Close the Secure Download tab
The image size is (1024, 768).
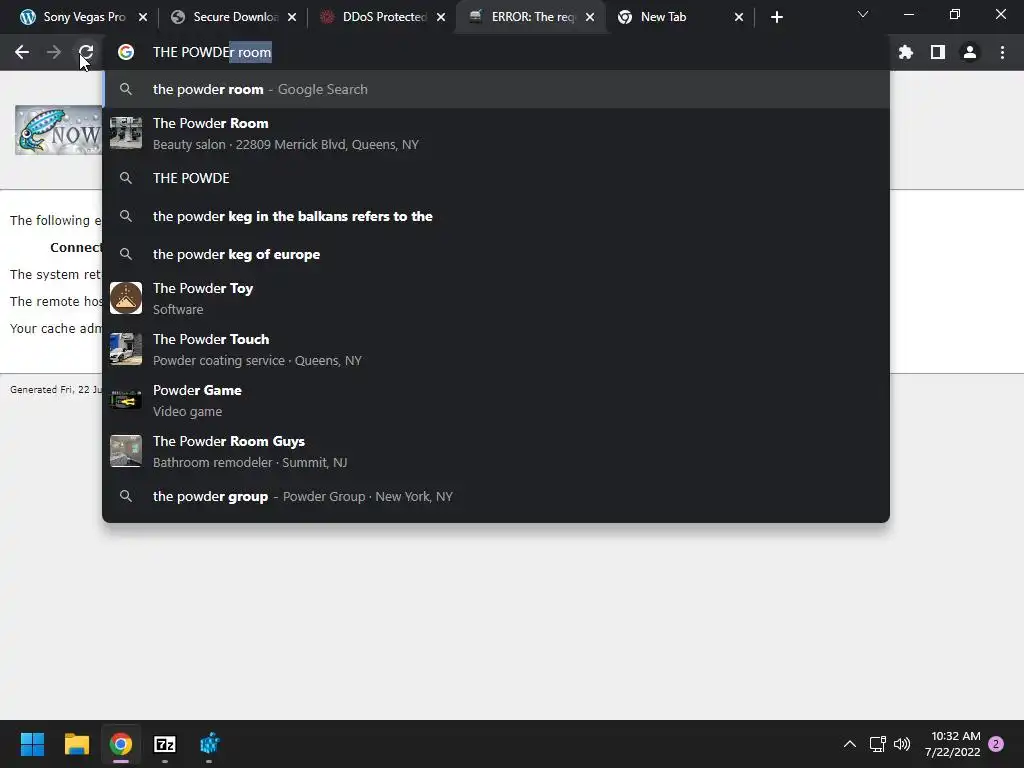click(292, 18)
